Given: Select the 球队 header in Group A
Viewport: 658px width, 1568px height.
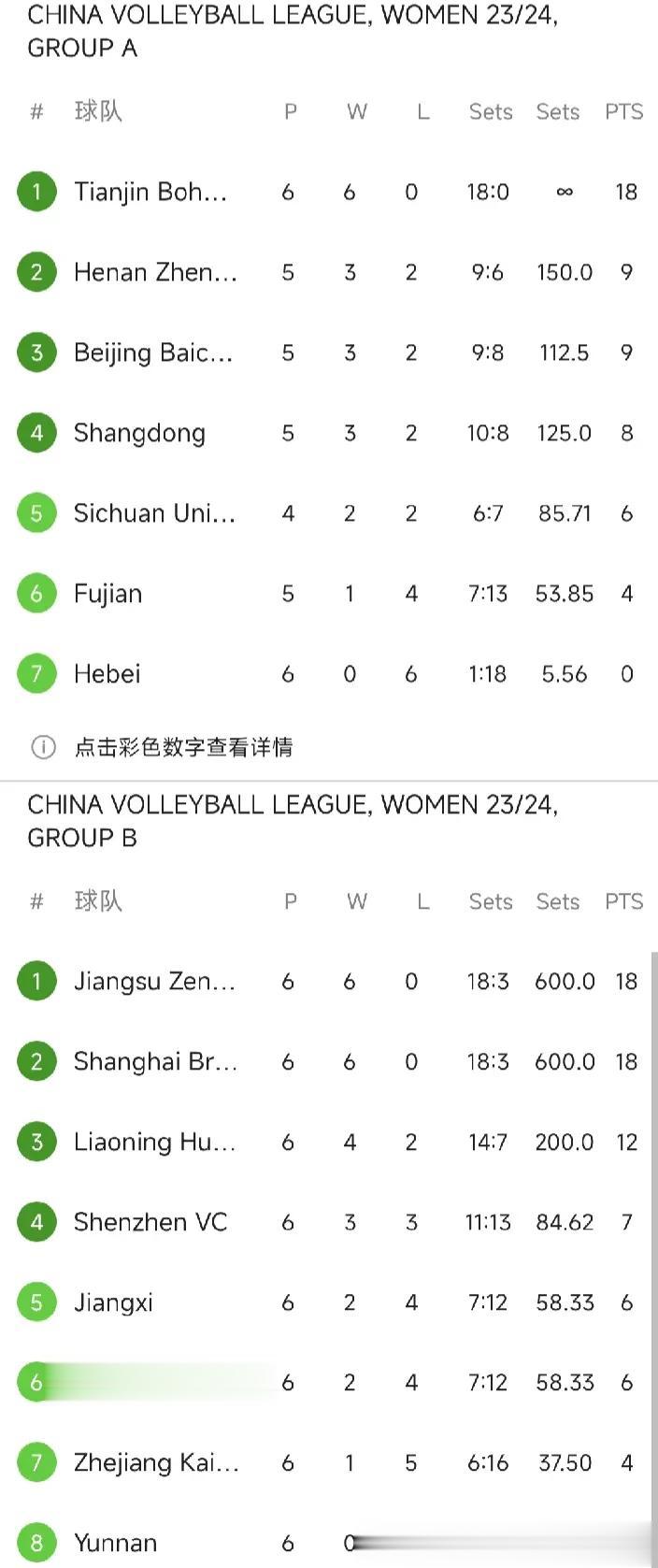Looking at the screenshot, I should pos(98,111).
